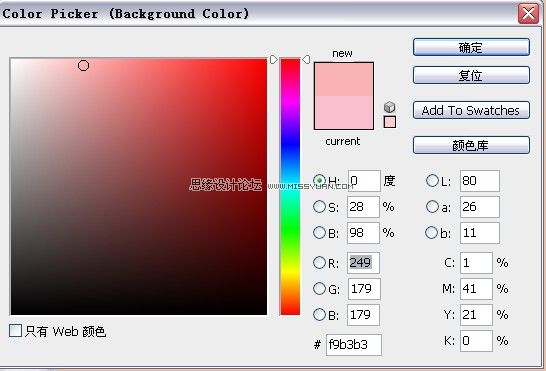Image resolution: width=546 pixels, height=371 pixels.
Task: Select the B (brightness) radio button
Action: pos(319,232)
